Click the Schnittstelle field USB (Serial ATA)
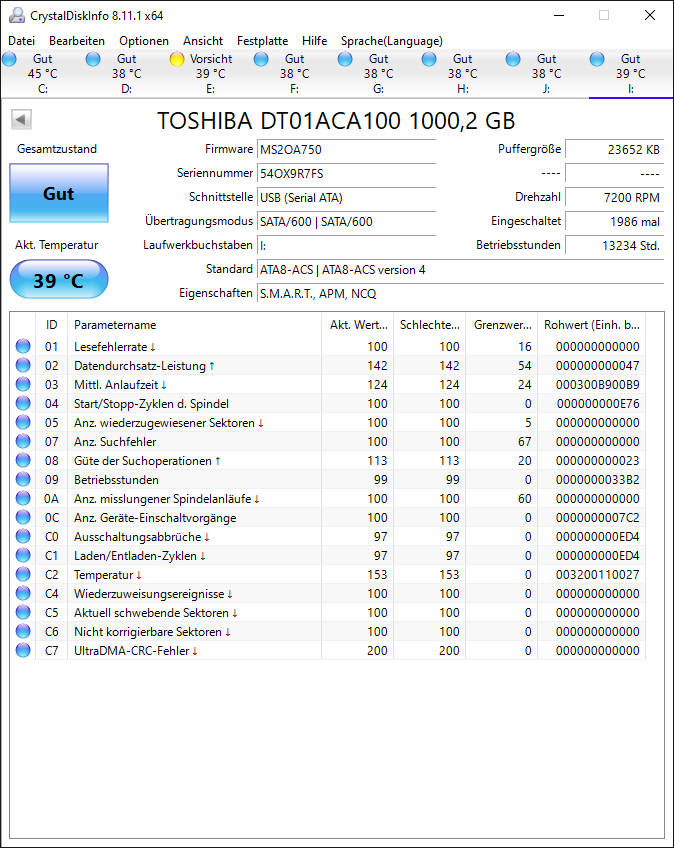The width and height of the screenshot is (674, 848). 346,198
